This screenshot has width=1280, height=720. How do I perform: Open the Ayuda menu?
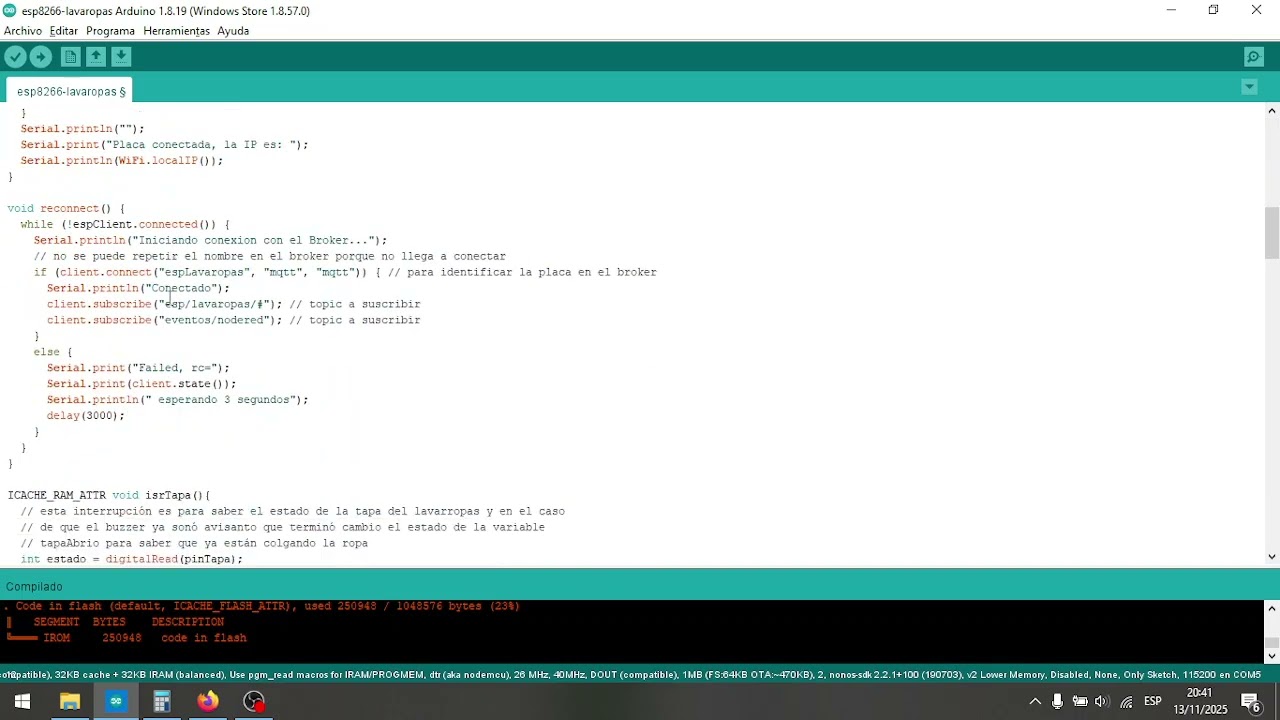tap(233, 31)
